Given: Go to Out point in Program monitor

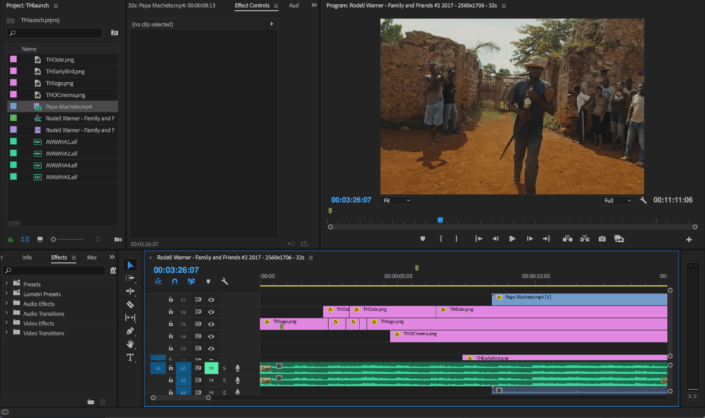Looking at the screenshot, I should 546,239.
